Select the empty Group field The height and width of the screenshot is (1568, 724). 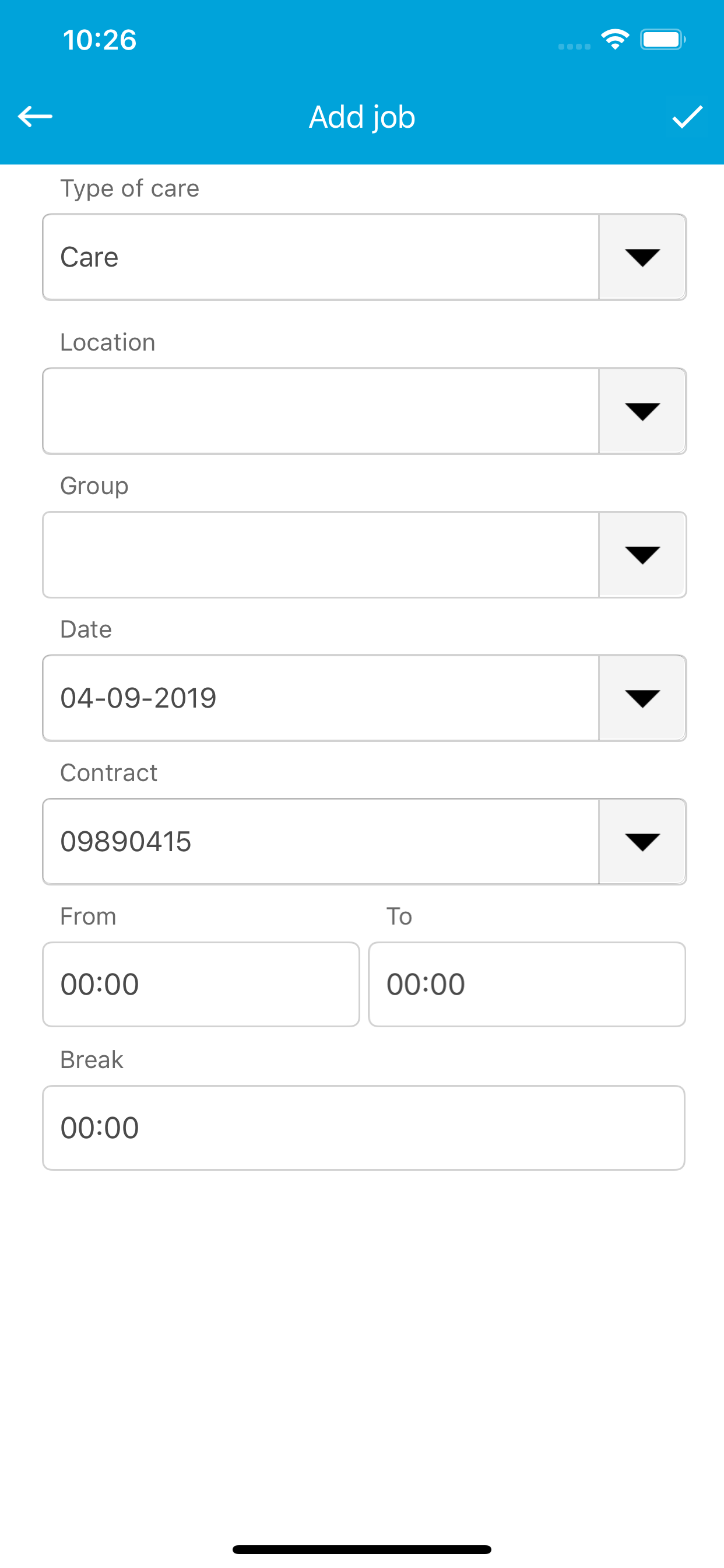[321, 555]
